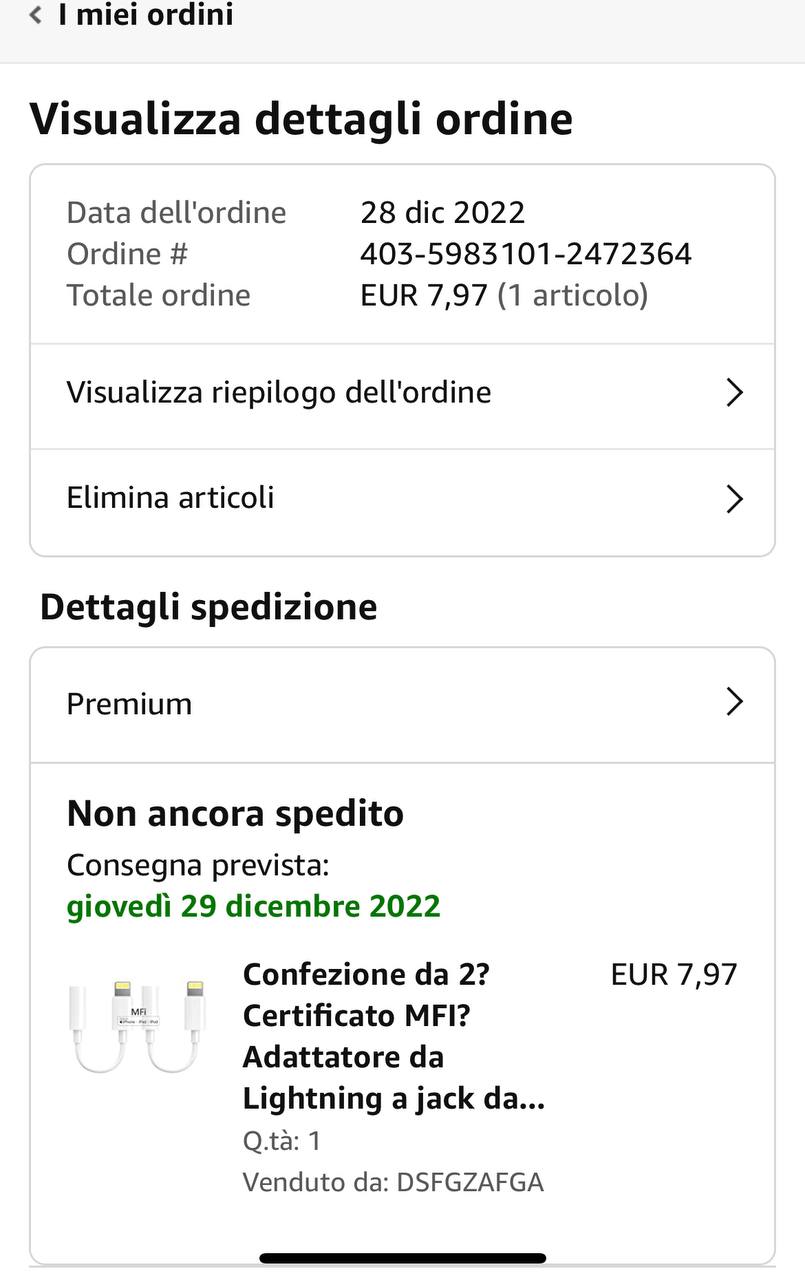Tap the Non ancora spedito status heading
Viewport: 805px width, 1280px height.
click(x=235, y=814)
